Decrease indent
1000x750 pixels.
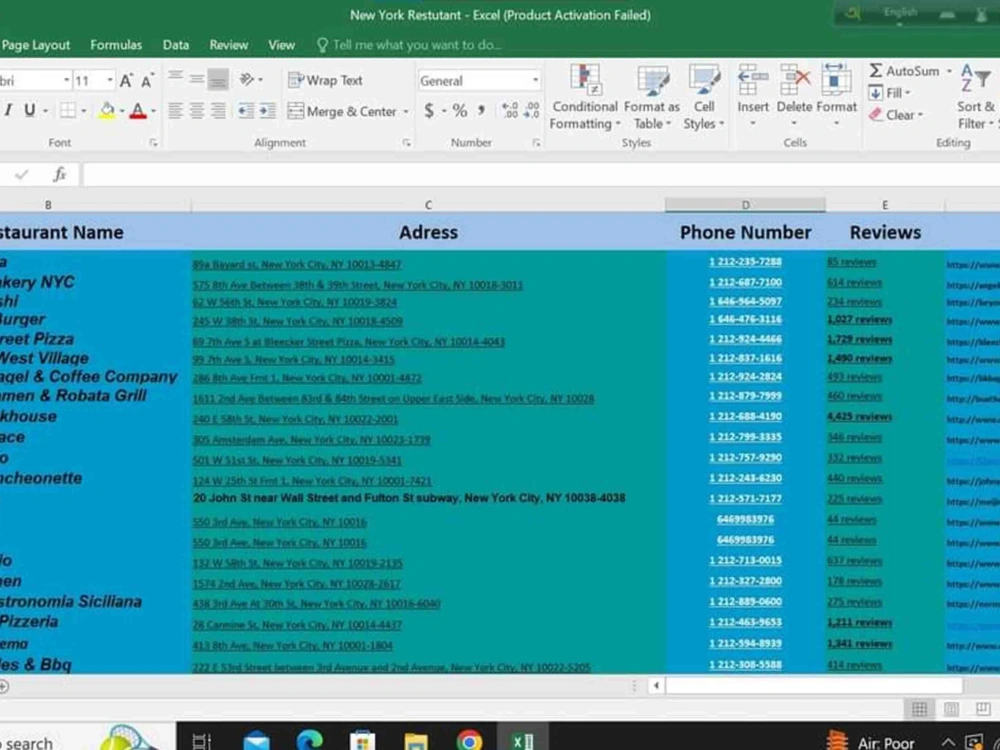tap(246, 111)
